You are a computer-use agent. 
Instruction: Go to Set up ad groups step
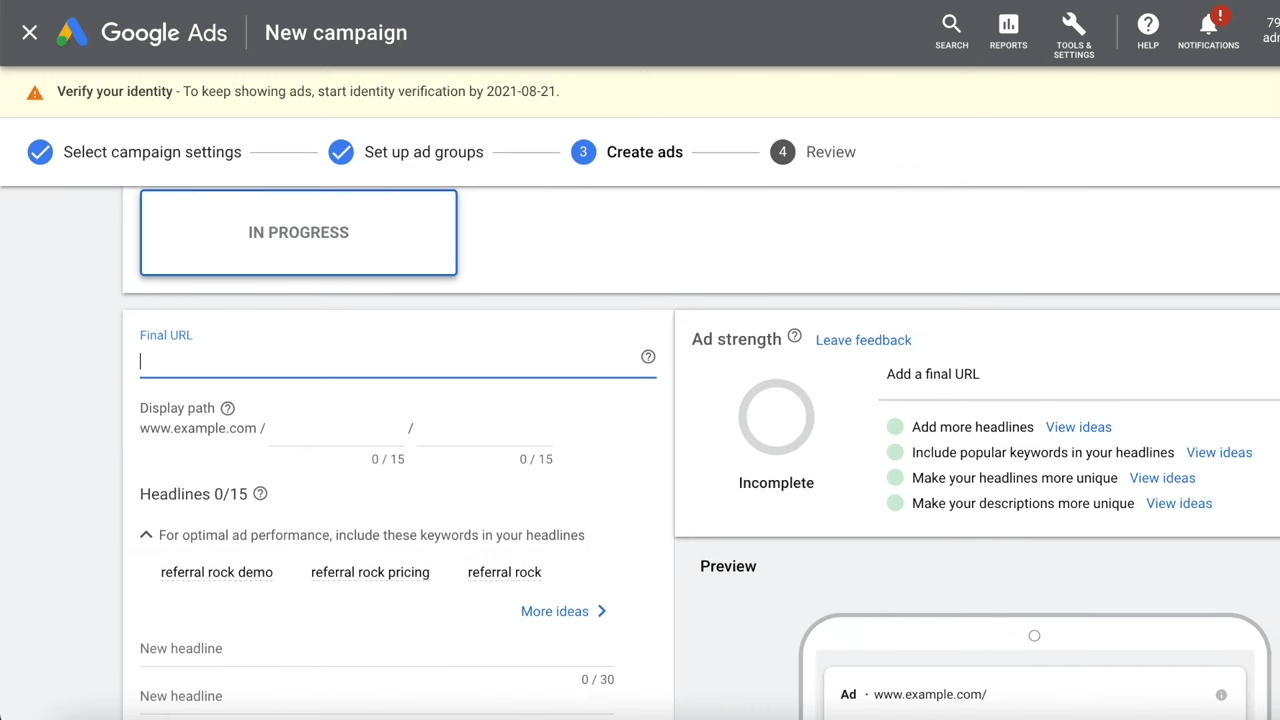[424, 152]
